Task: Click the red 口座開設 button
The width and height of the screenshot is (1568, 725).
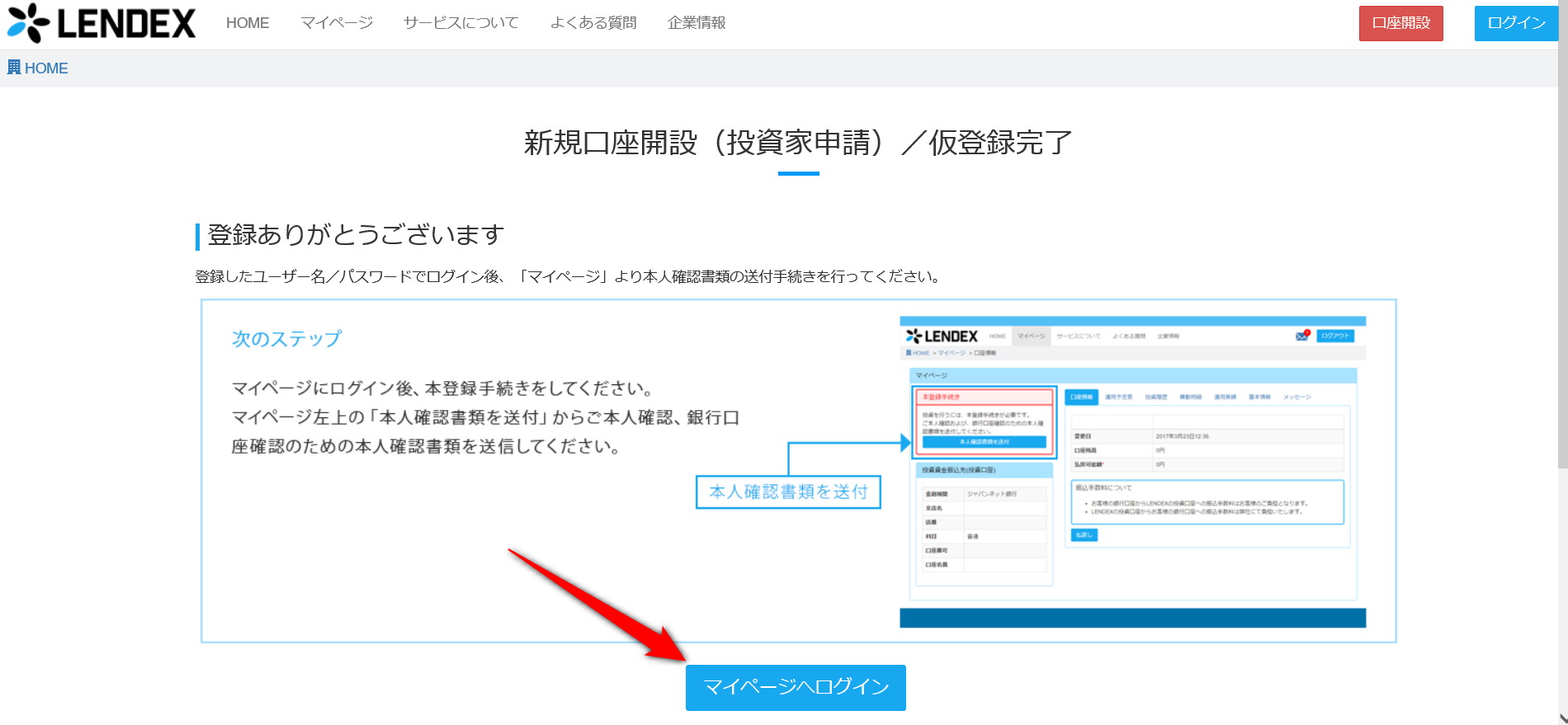Action: pos(1401,23)
